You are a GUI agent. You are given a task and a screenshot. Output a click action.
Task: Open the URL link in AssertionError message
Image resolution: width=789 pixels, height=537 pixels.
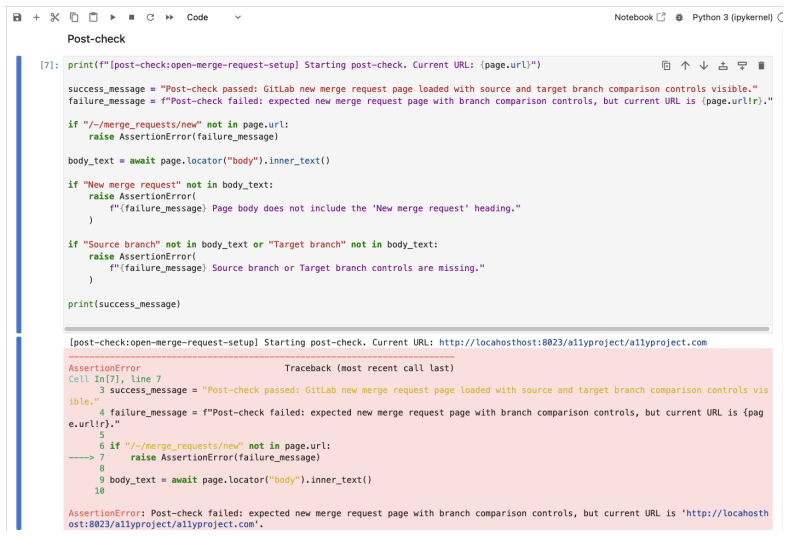[x=418, y=518]
